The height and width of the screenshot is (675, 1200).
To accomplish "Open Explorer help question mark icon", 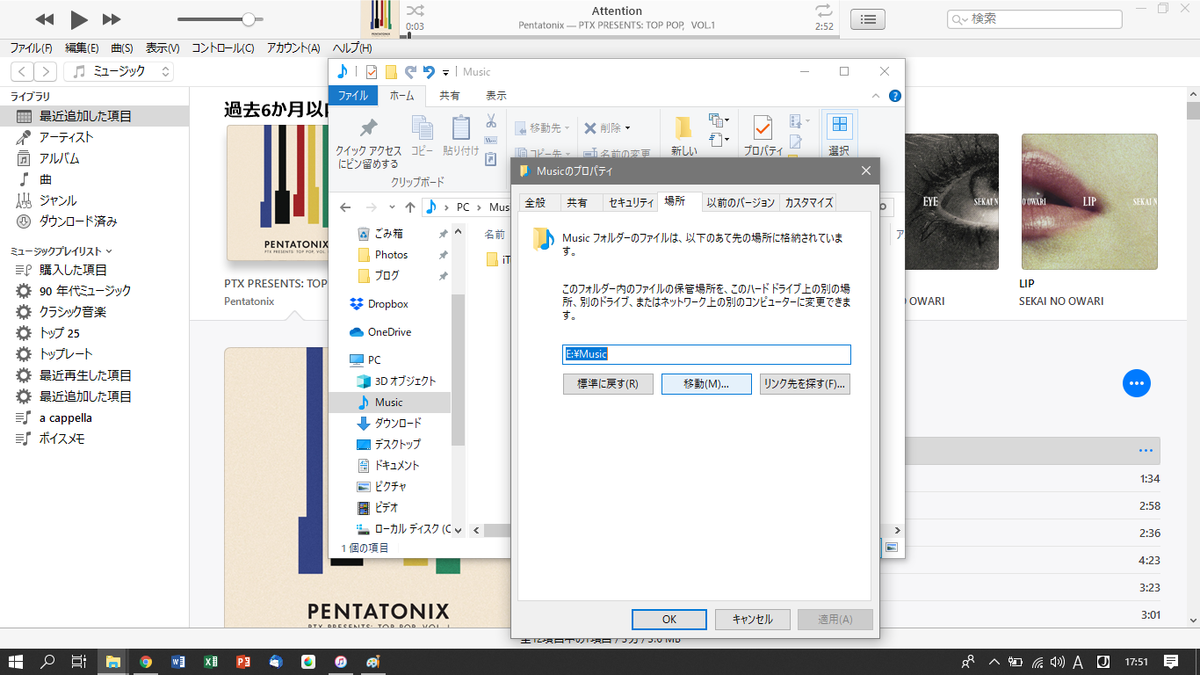I will tap(895, 96).
